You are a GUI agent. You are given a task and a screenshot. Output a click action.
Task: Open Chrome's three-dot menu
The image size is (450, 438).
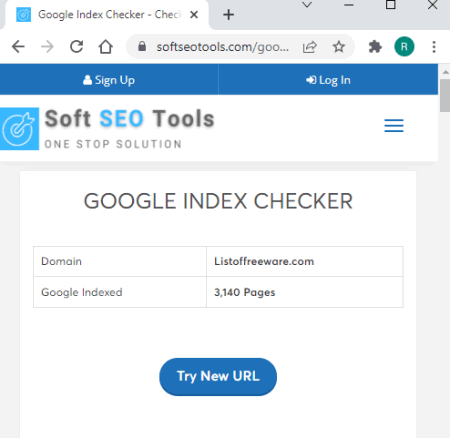pos(434,47)
